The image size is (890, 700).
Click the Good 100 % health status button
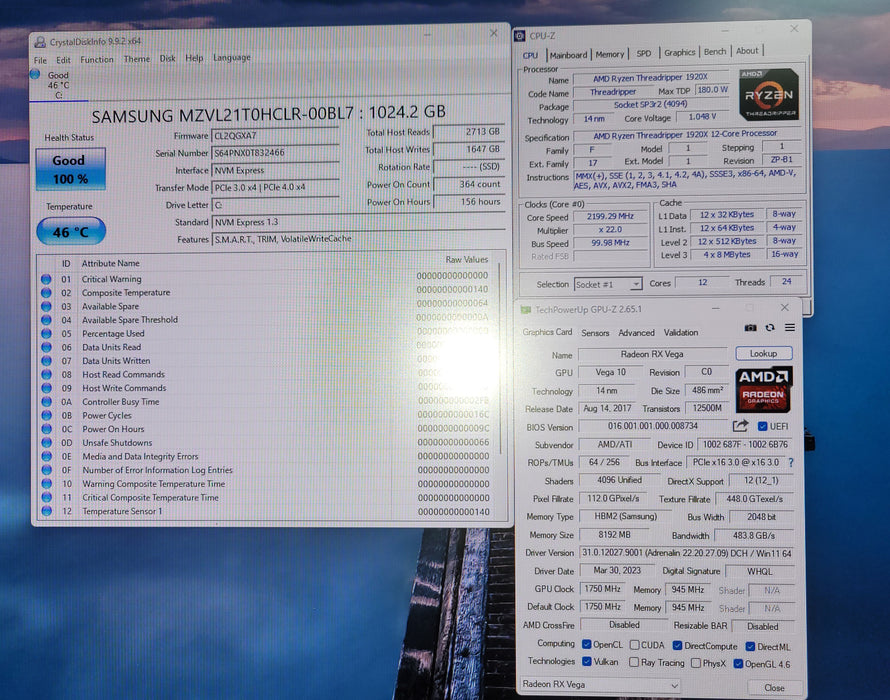[70, 169]
